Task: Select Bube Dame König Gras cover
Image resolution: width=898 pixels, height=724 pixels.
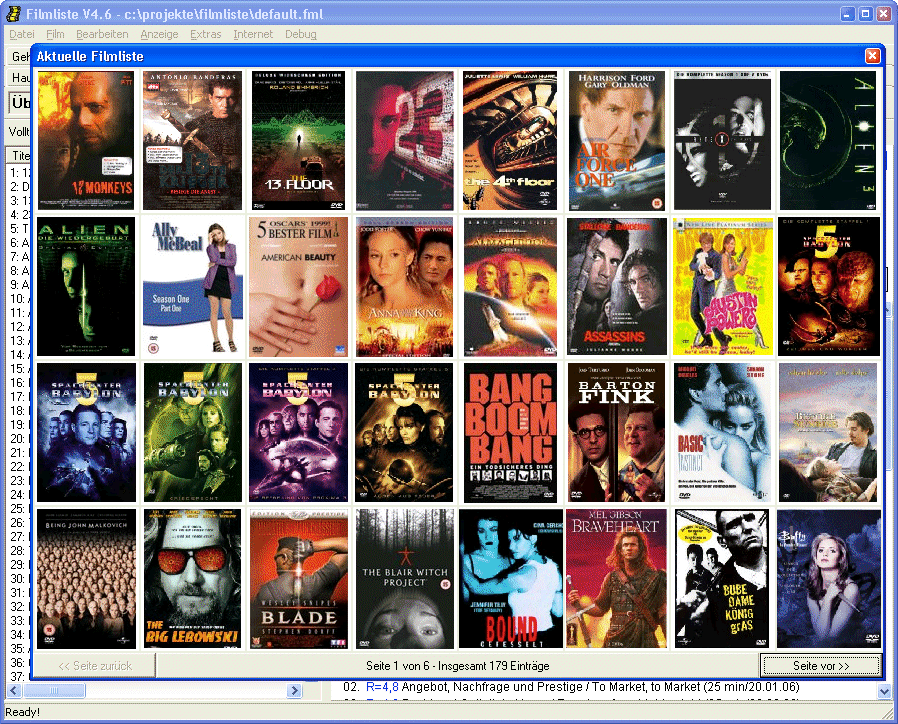Action: click(723, 579)
